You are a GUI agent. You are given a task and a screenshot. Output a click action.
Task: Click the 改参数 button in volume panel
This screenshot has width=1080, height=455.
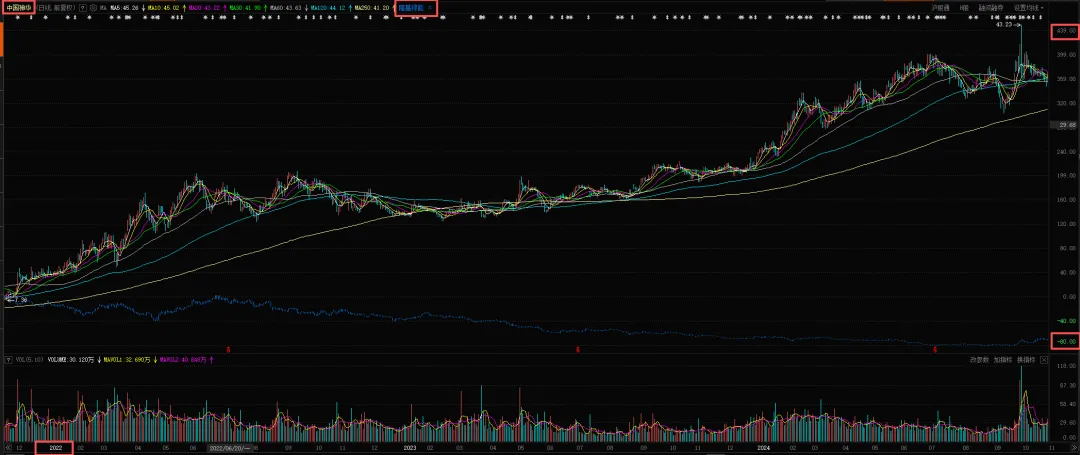[x=979, y=359]
